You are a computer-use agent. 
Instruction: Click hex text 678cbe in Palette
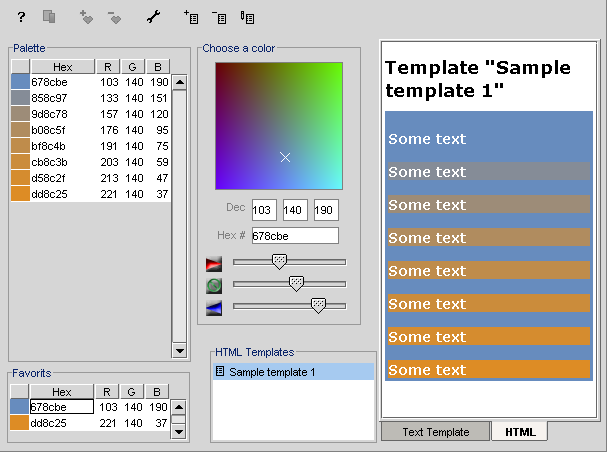click(x=49, y=82)
